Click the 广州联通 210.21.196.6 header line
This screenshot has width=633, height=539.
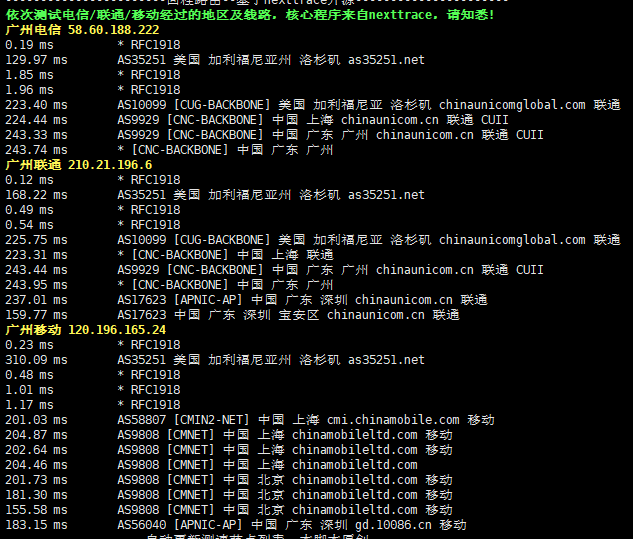pyautogui.click(x=79, y=165)
